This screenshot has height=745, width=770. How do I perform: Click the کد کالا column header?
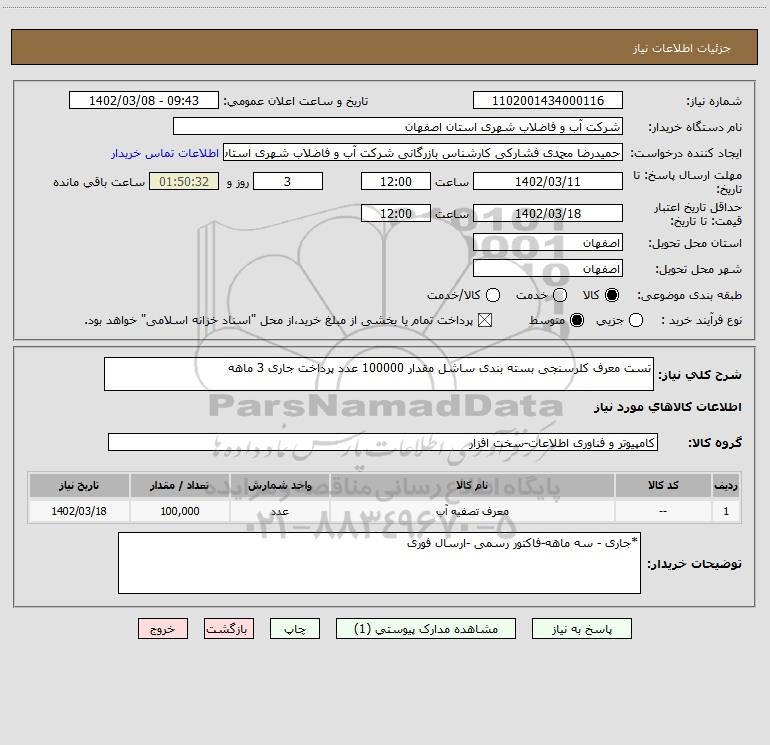click(x=663, y=485)
